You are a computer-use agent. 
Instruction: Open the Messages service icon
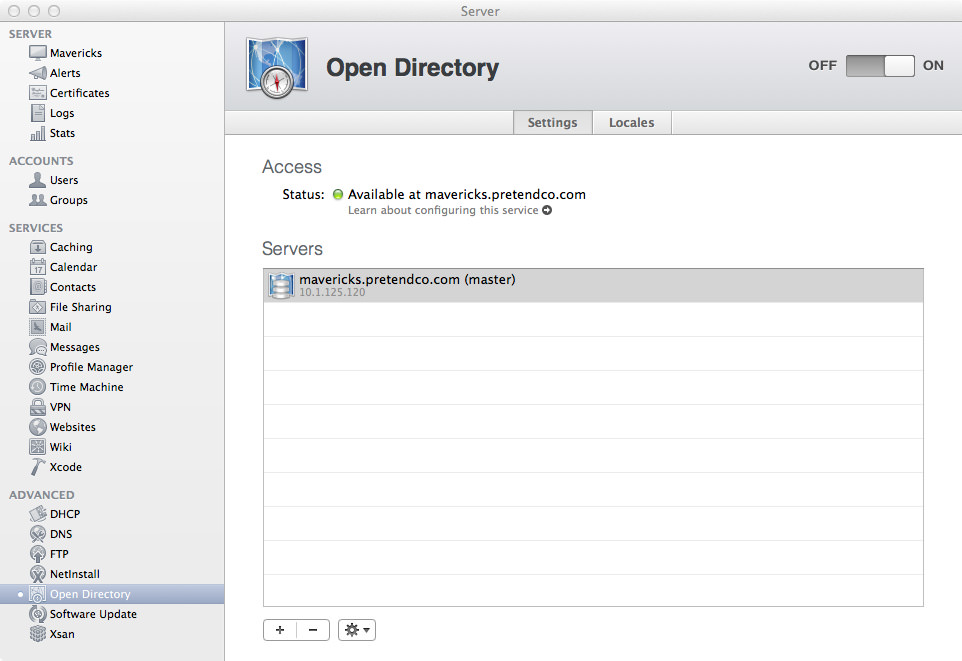point(37,347)
